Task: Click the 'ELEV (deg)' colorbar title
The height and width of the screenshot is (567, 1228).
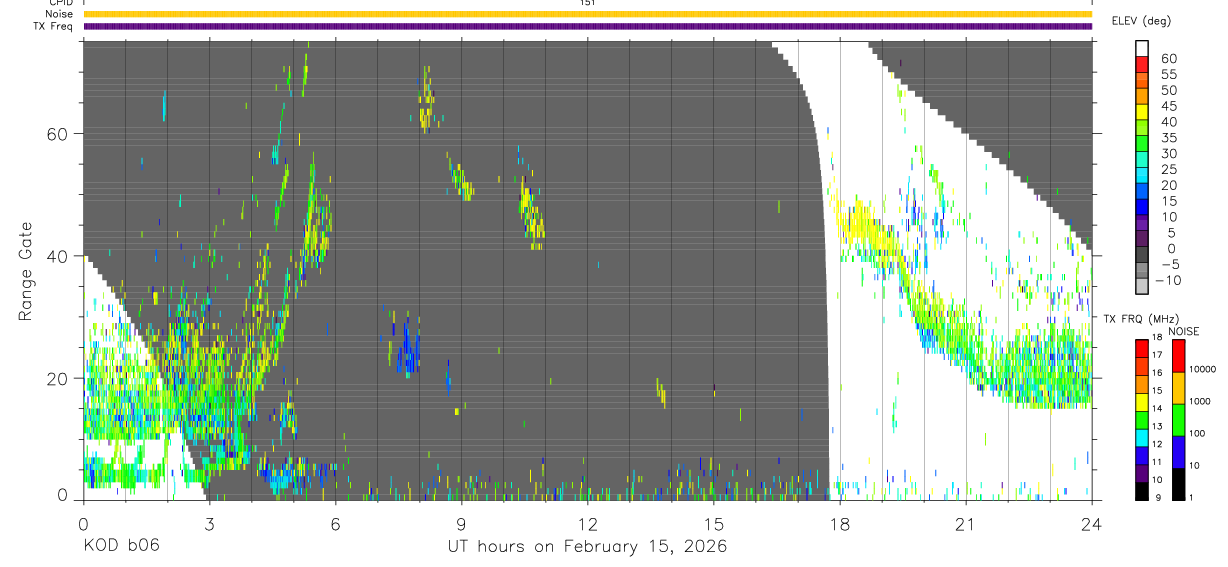Action: coord(1140,21)
